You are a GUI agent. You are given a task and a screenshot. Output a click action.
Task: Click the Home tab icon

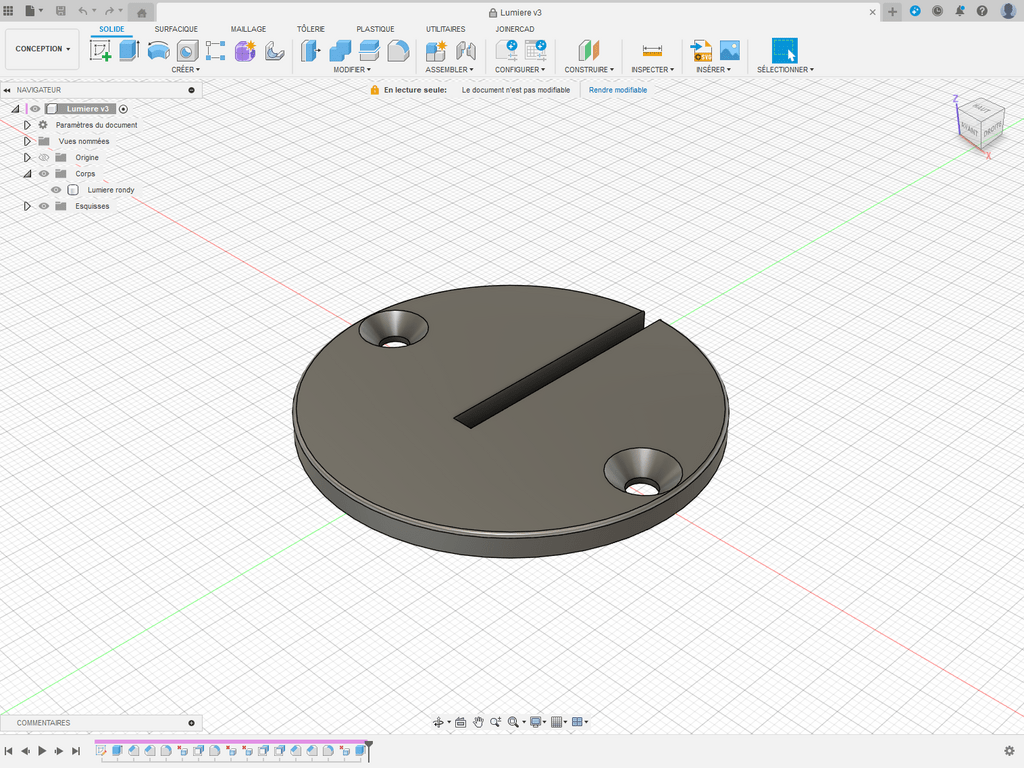142,12
